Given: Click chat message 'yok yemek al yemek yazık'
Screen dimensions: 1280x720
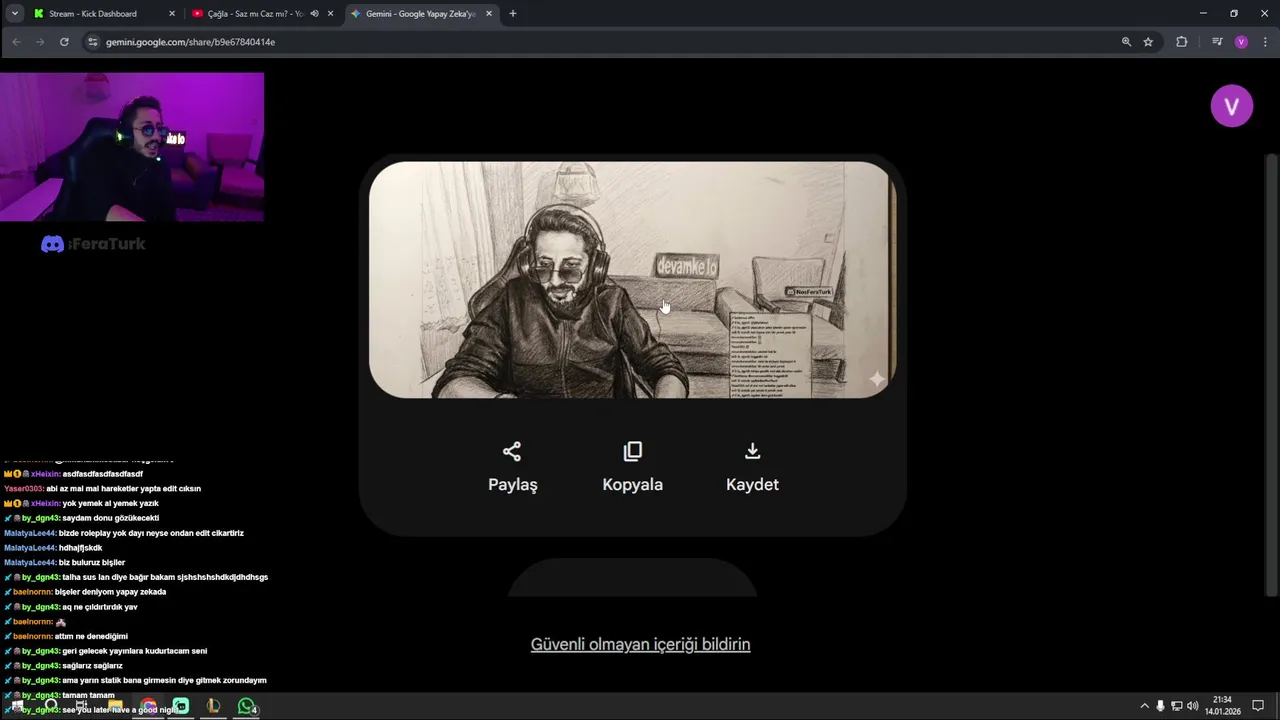Looking at the screenshot, I should click(110, 504).
